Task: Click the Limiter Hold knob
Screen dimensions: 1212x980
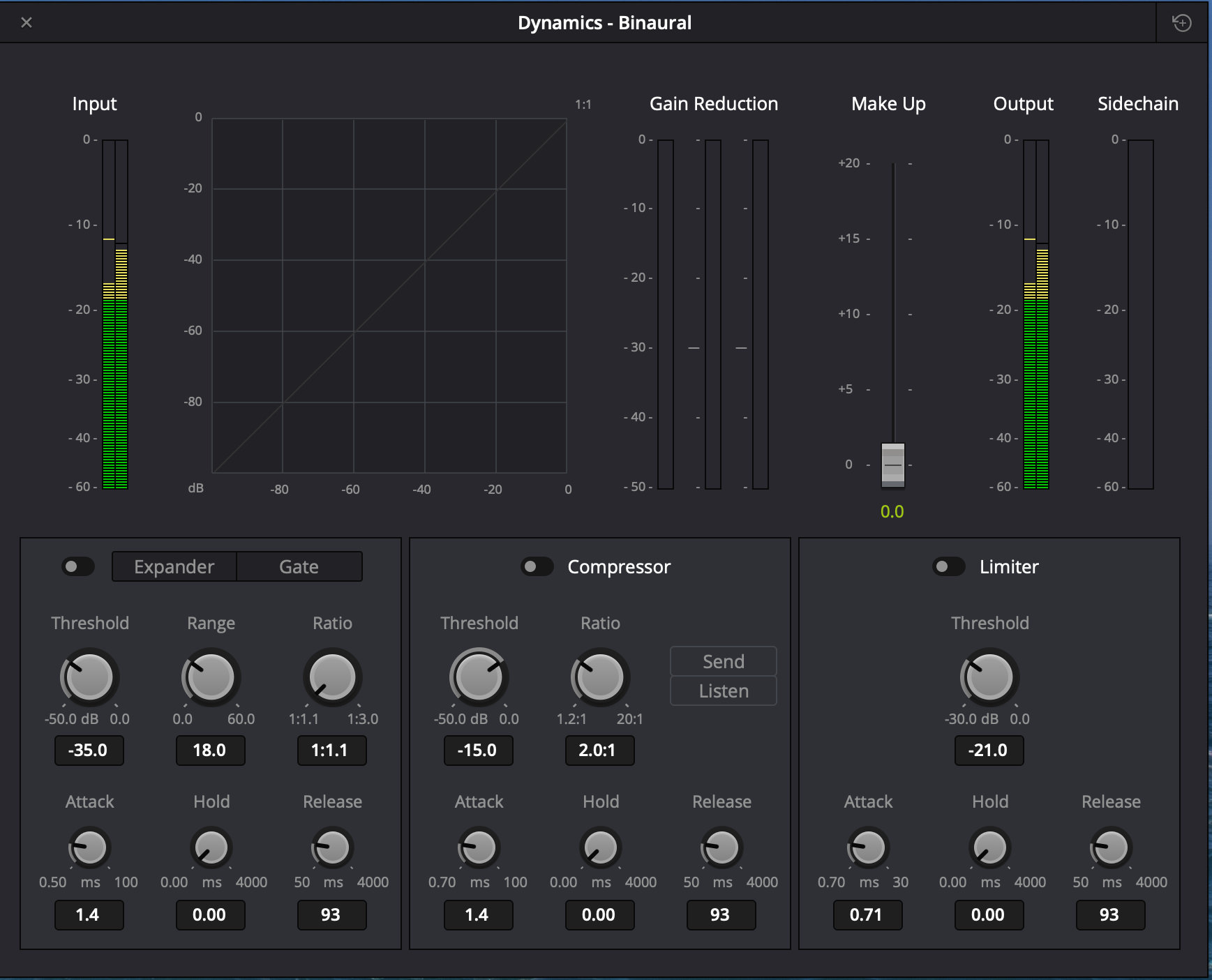Action: [990, 848]
